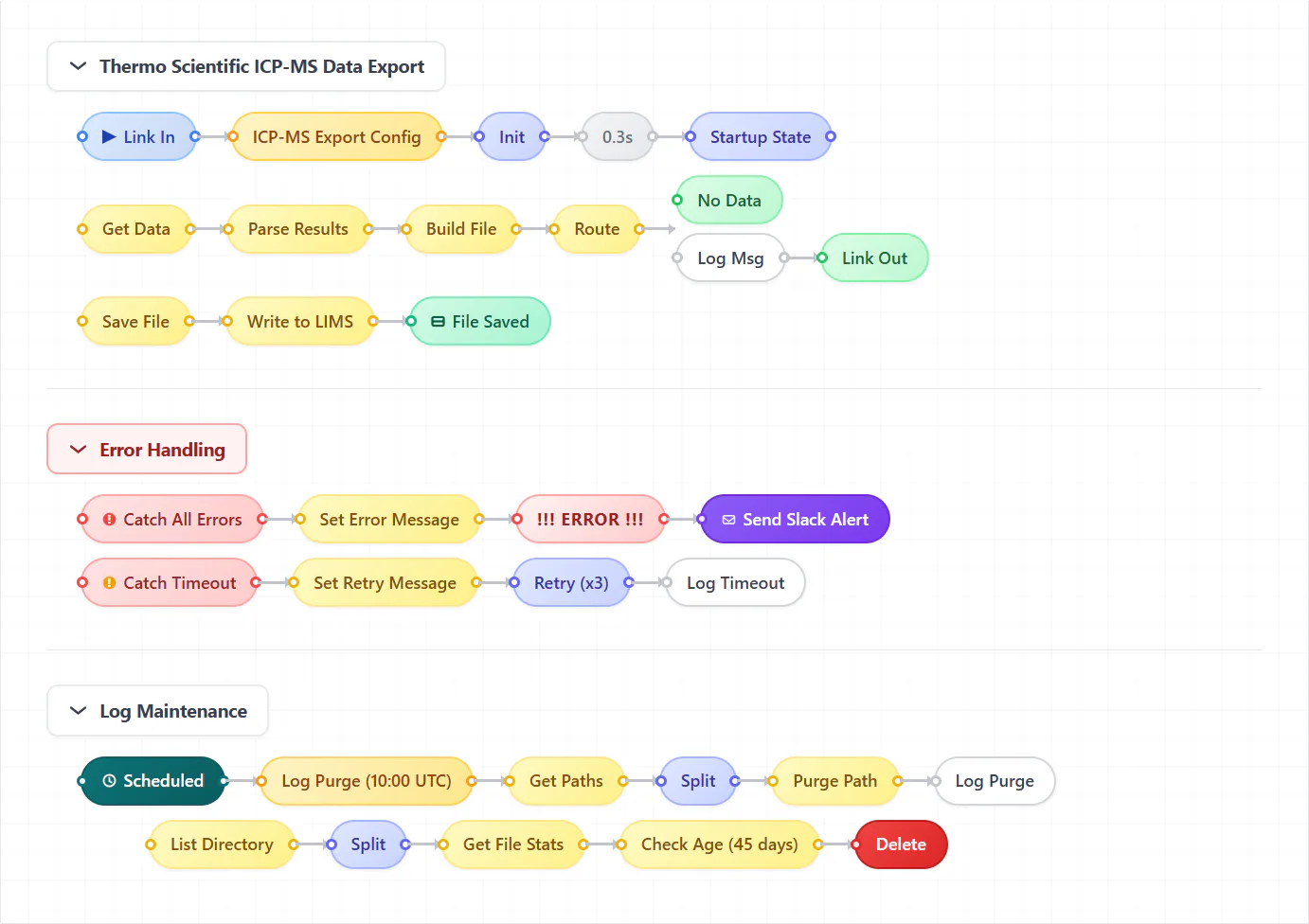This screenshot has height=924, width=1309.
Task: Select the Retry (x3) node
Action: (x=571, y=582)
